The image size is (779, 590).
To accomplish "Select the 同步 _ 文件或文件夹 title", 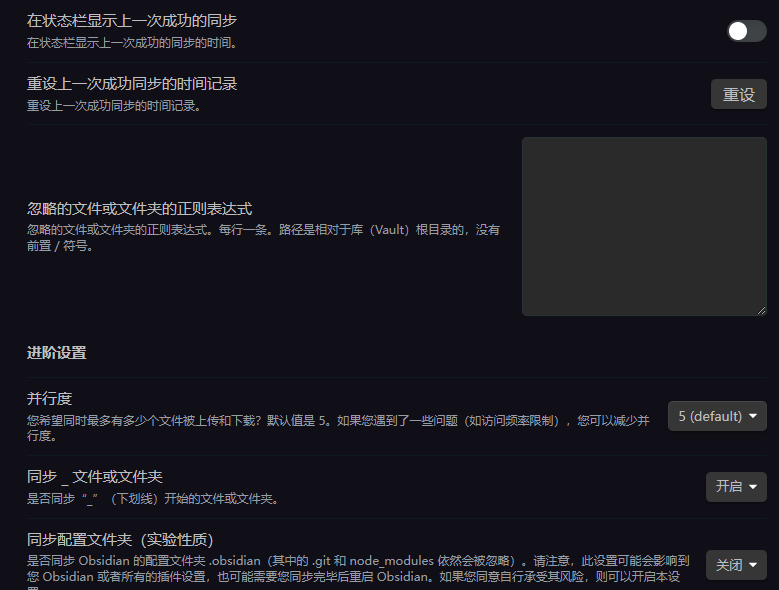I will [x=95, y=477].
